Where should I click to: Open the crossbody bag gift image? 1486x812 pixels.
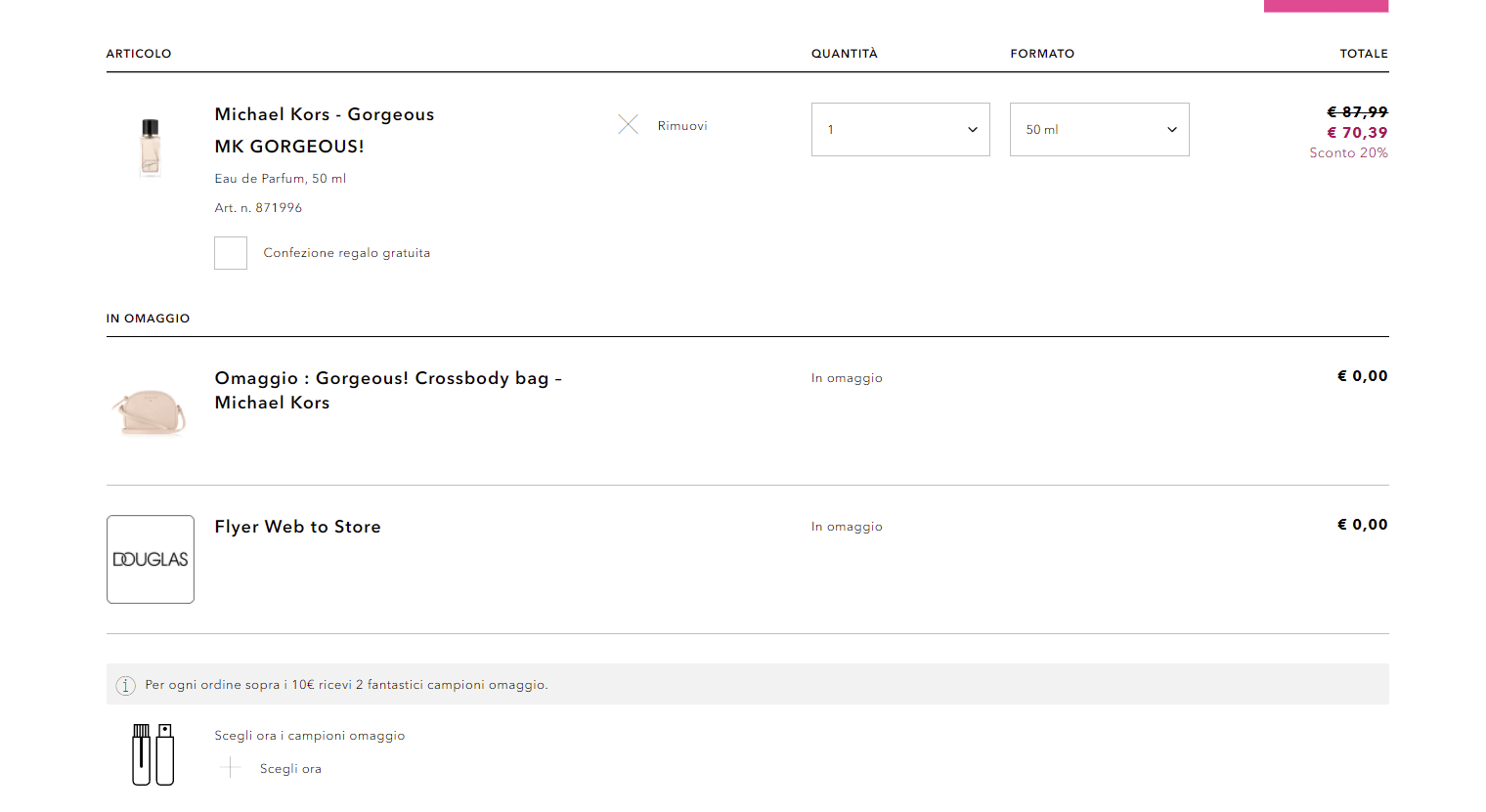[150, 410]
